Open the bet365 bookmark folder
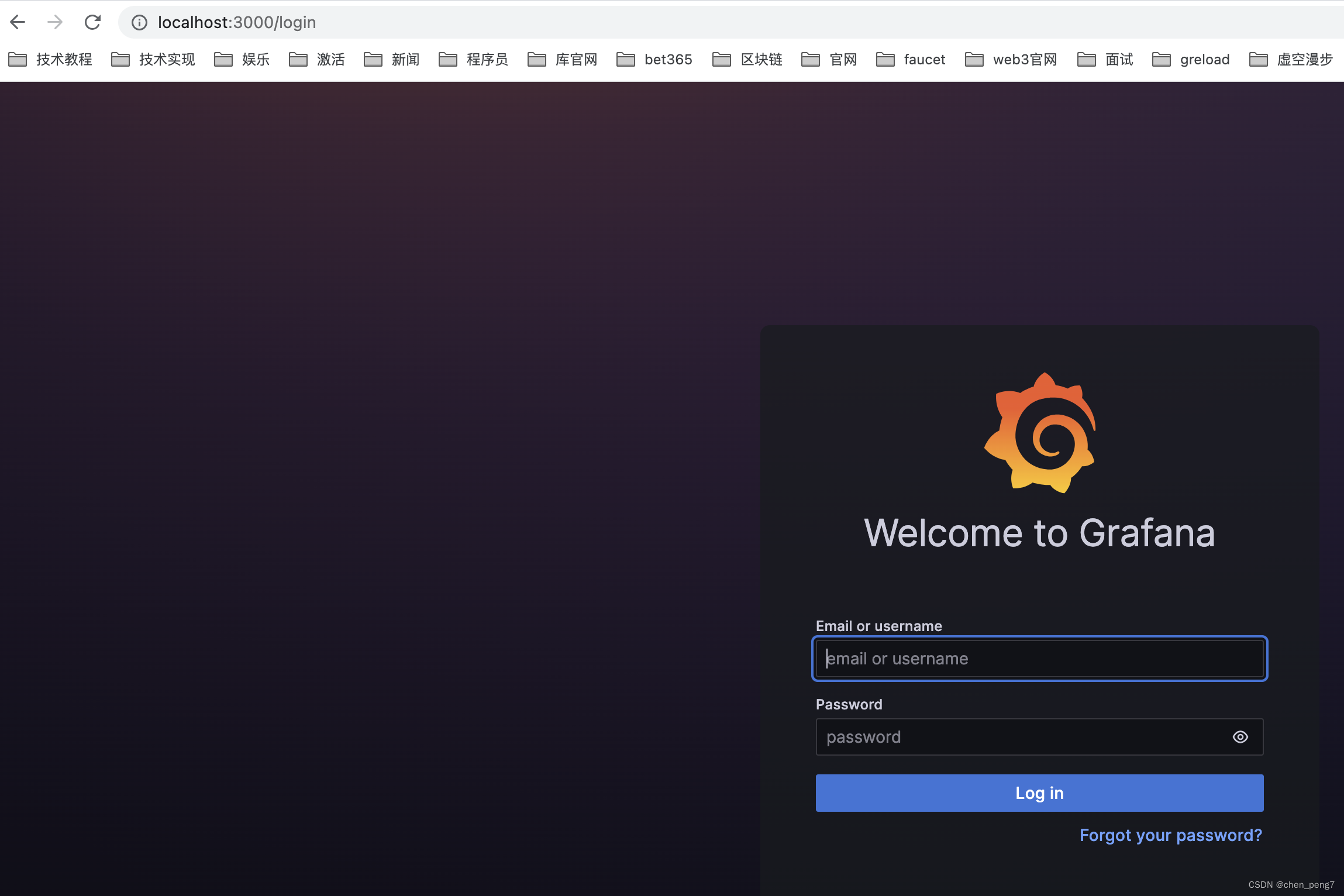 [654, 60]
